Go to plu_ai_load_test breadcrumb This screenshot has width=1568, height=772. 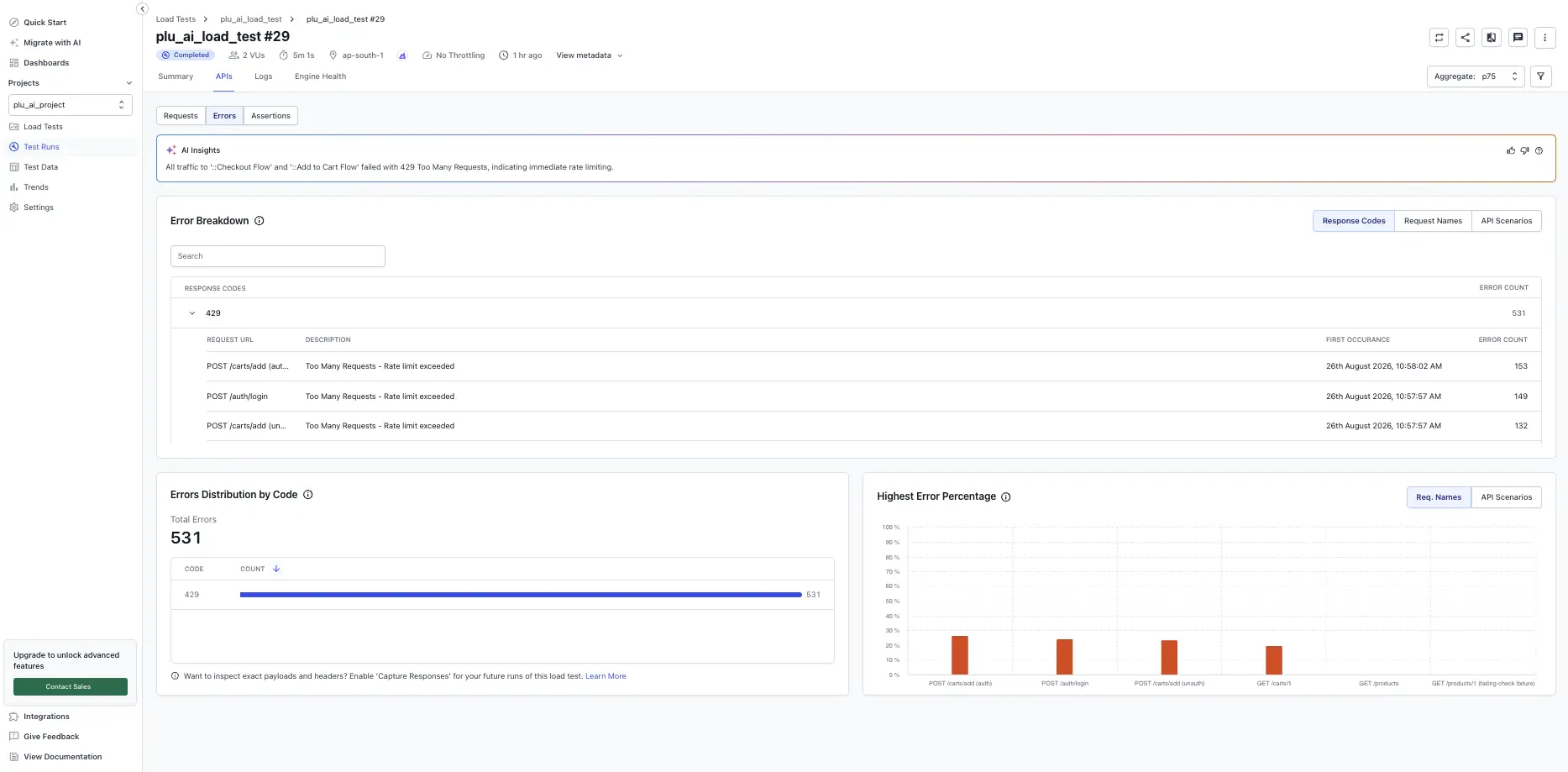(251, 19)
